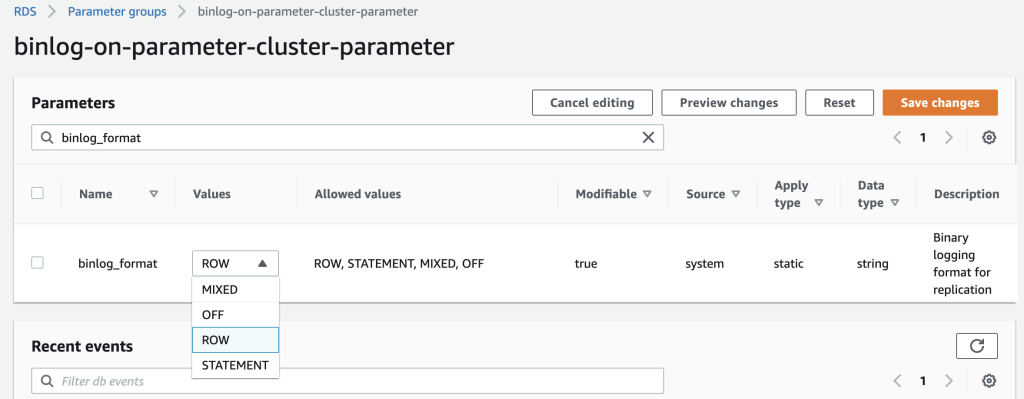The height and width of the screenshot is (399, 1024).
Task: Sort by Source column arrow
Action: coord(735,194)
